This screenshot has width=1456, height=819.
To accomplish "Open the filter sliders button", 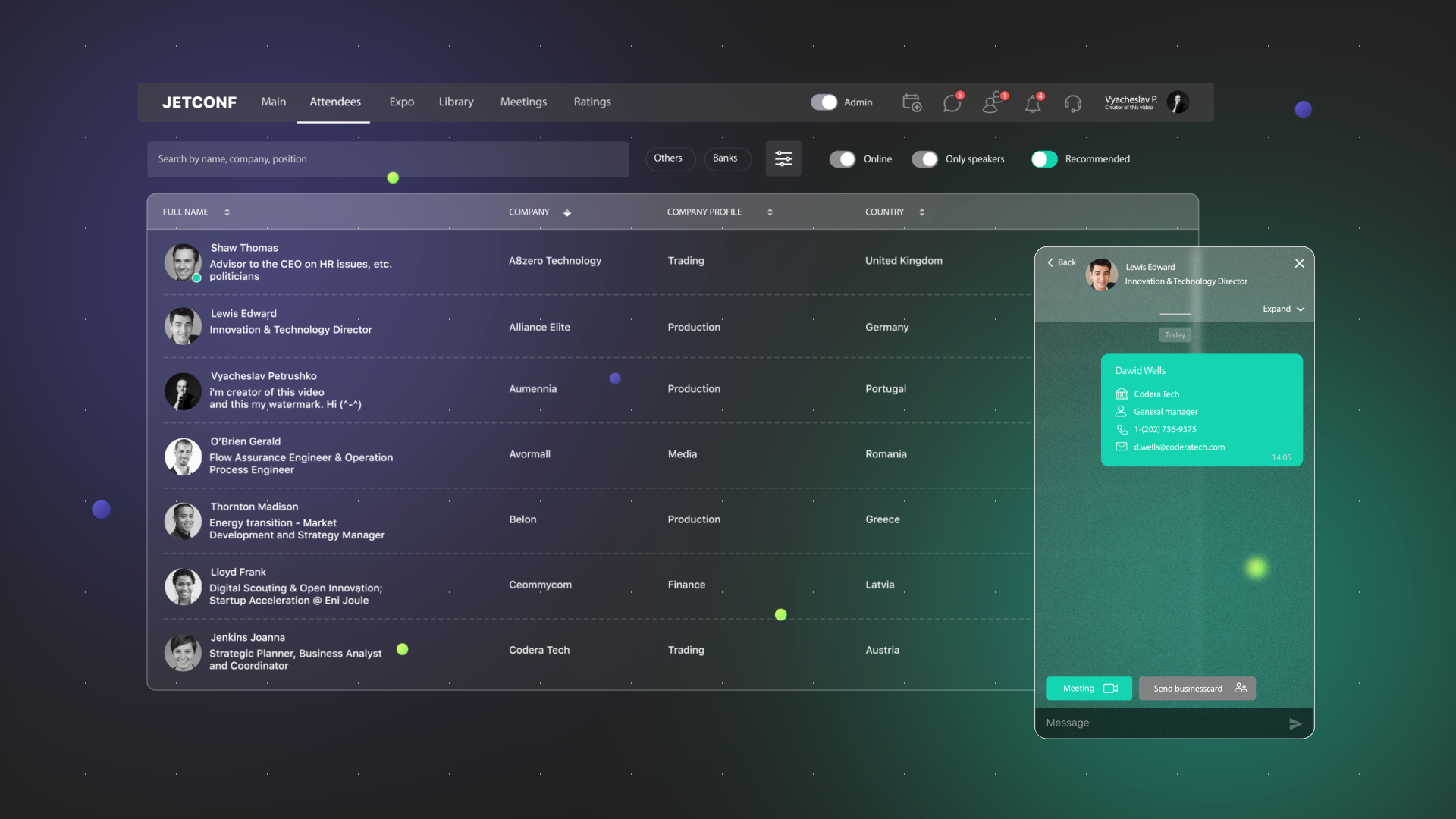I will pos(783,158).
